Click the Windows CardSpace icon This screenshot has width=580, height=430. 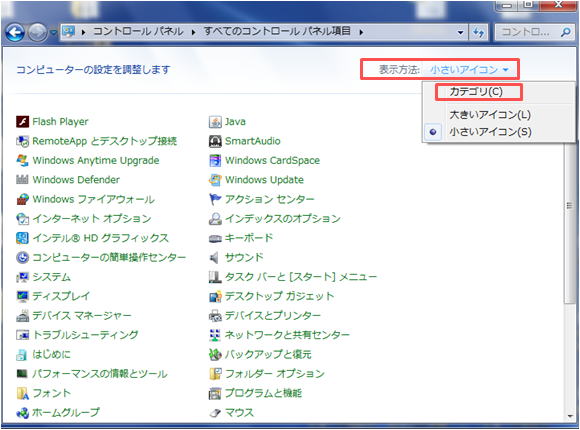click(215, 160)
